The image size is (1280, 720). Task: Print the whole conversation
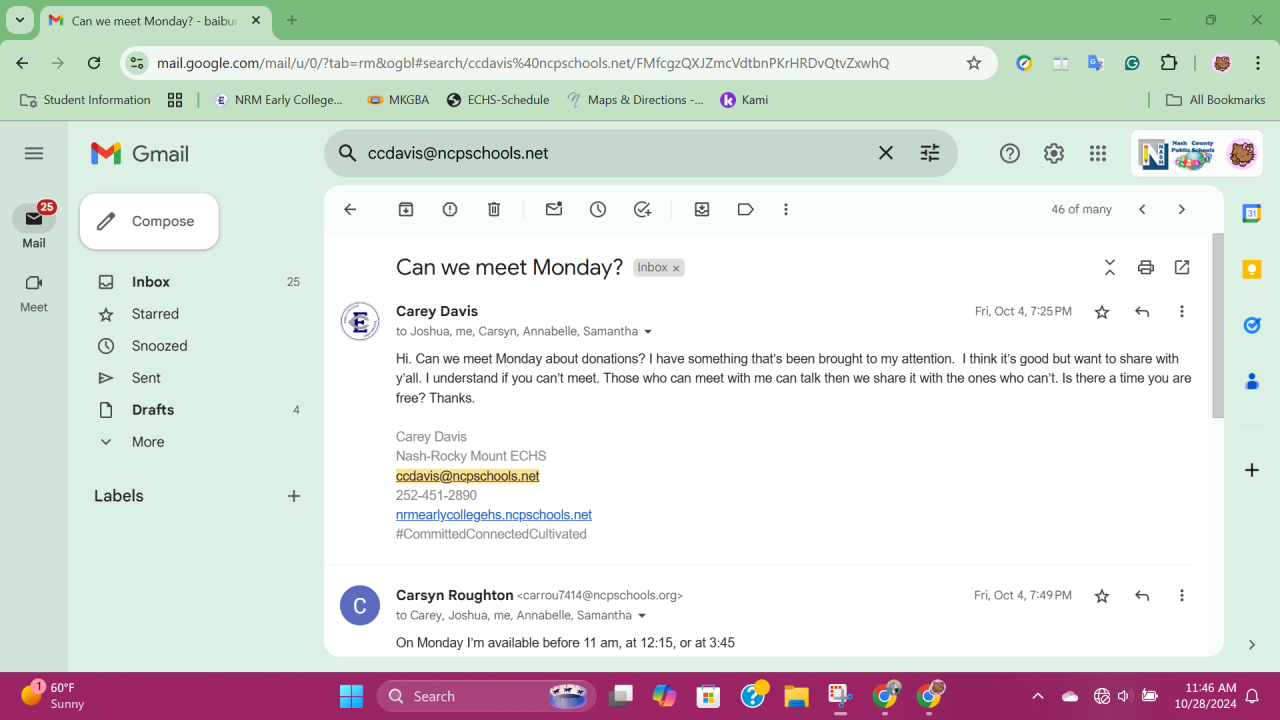tap(1146, 267)
